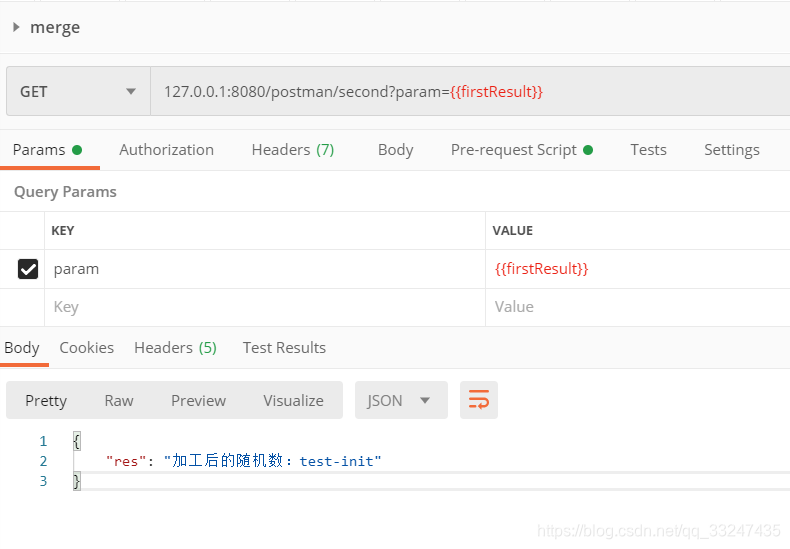Switch to the Params tab

(47, 150)
